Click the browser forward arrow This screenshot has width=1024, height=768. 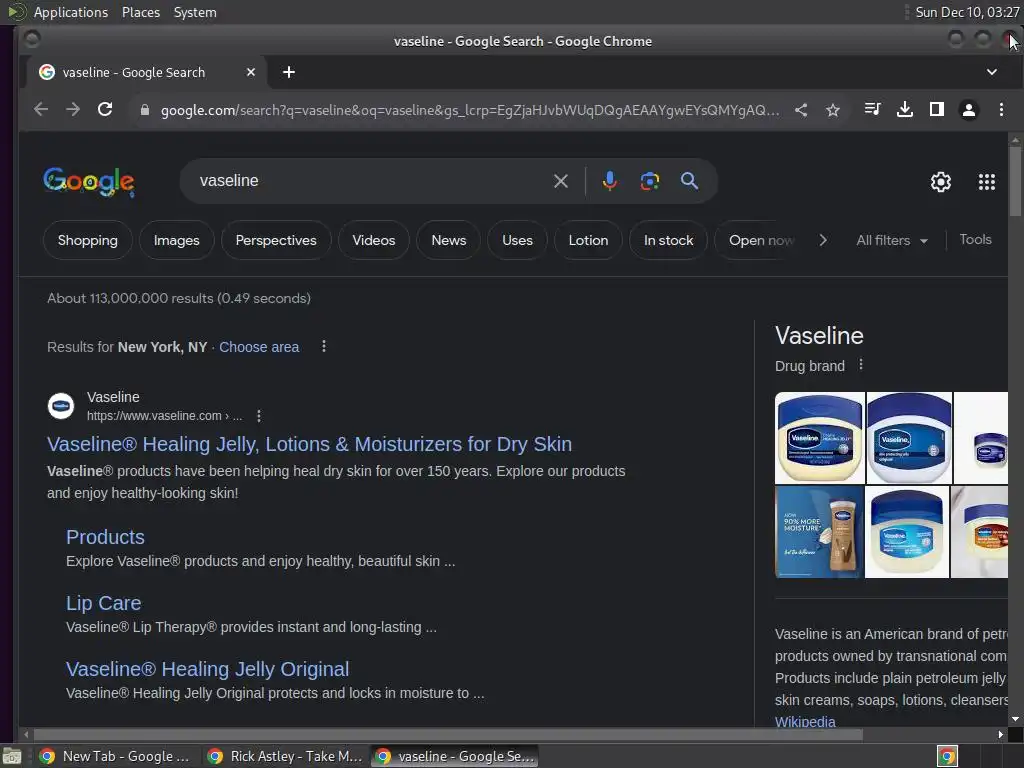point(73,110)
